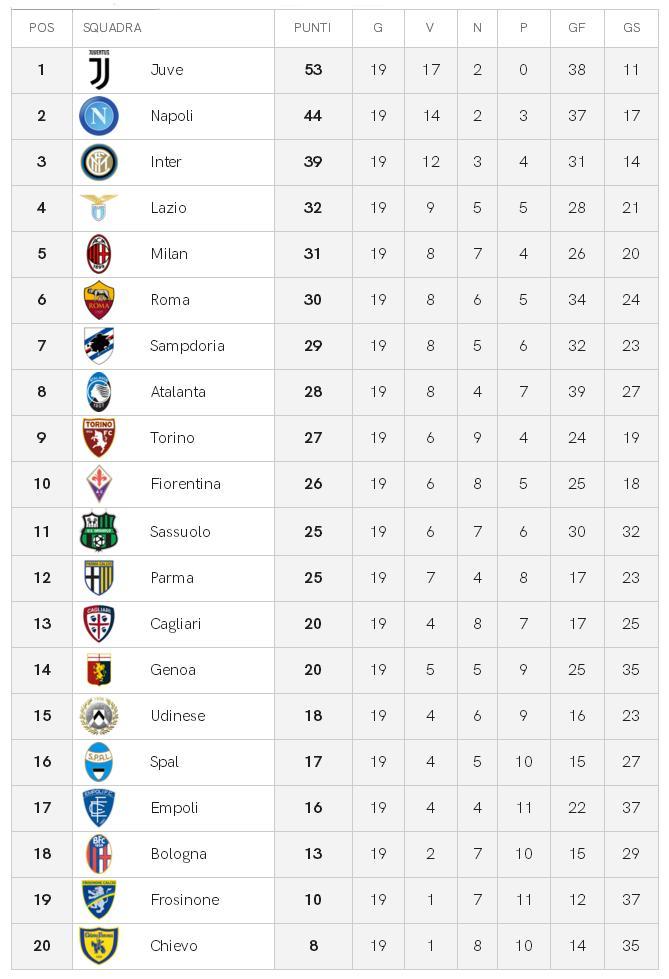The width and height of the screenshot is (669, 979).
Task: Click the Sampdoria club crest
Action: click(x=99, y=346)
